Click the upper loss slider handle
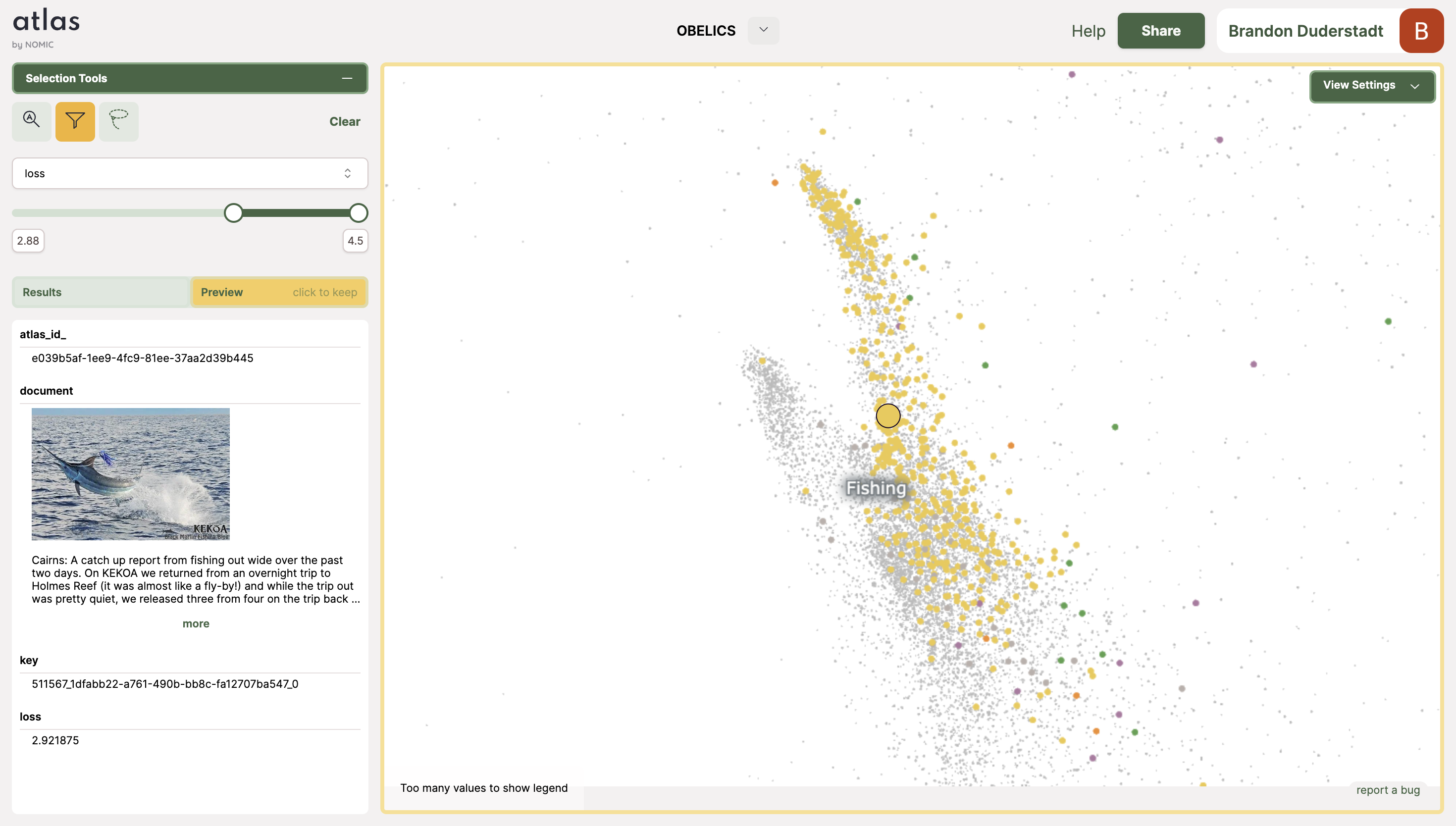Viewport: 1456px width, 826px height. (x=358, y=213)
